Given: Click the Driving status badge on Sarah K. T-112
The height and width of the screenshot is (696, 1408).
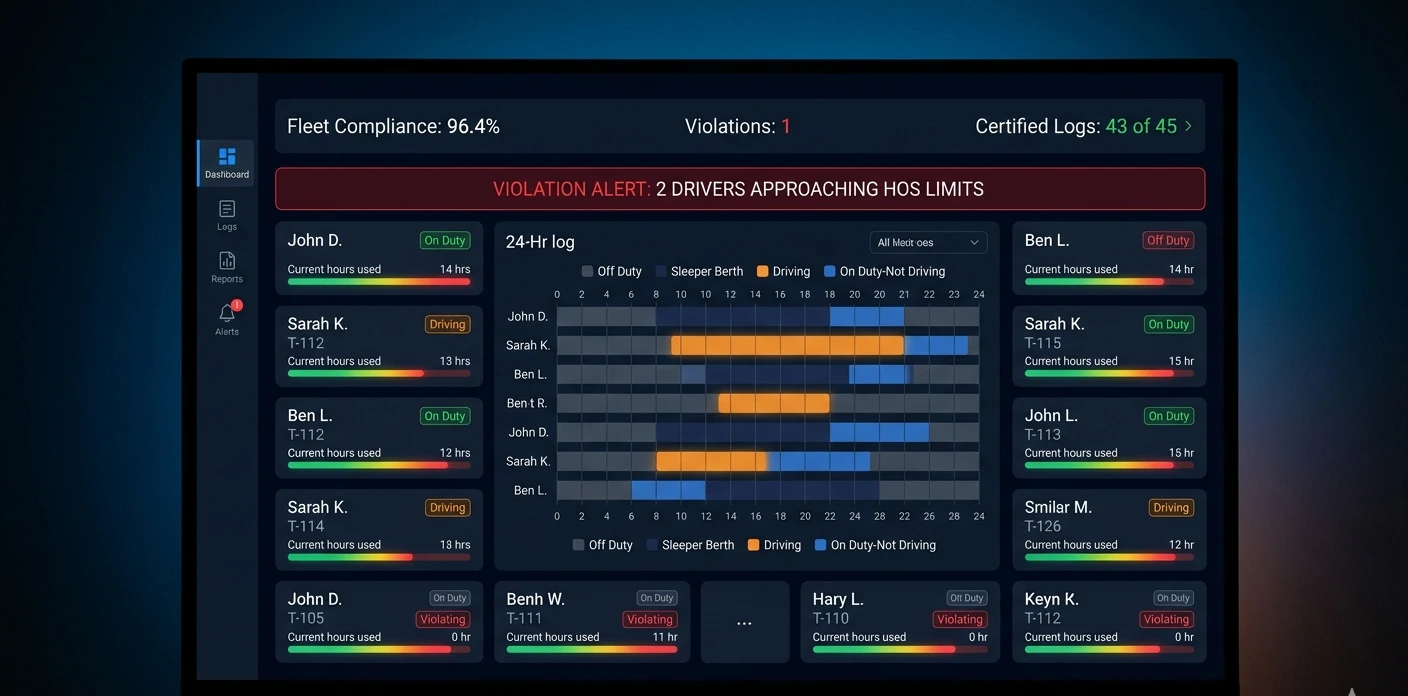Looking at the screenshot, I should point(447,324).
